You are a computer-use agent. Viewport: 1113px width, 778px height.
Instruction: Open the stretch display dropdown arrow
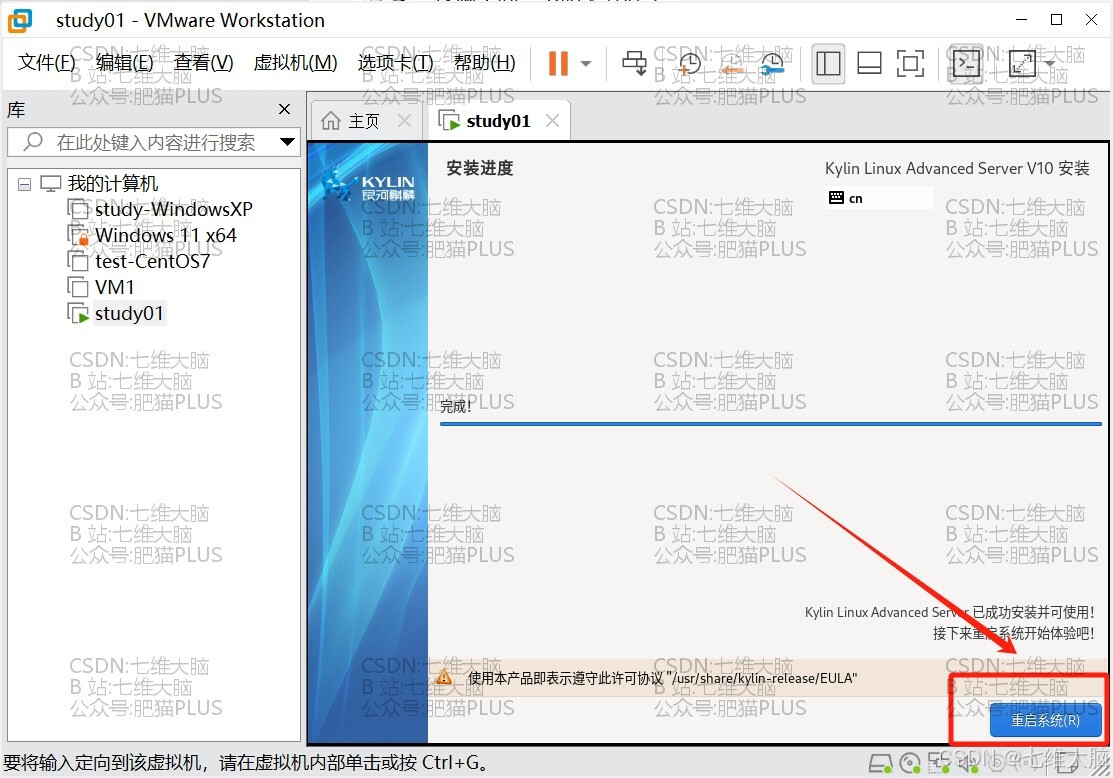pos(1049,63)
